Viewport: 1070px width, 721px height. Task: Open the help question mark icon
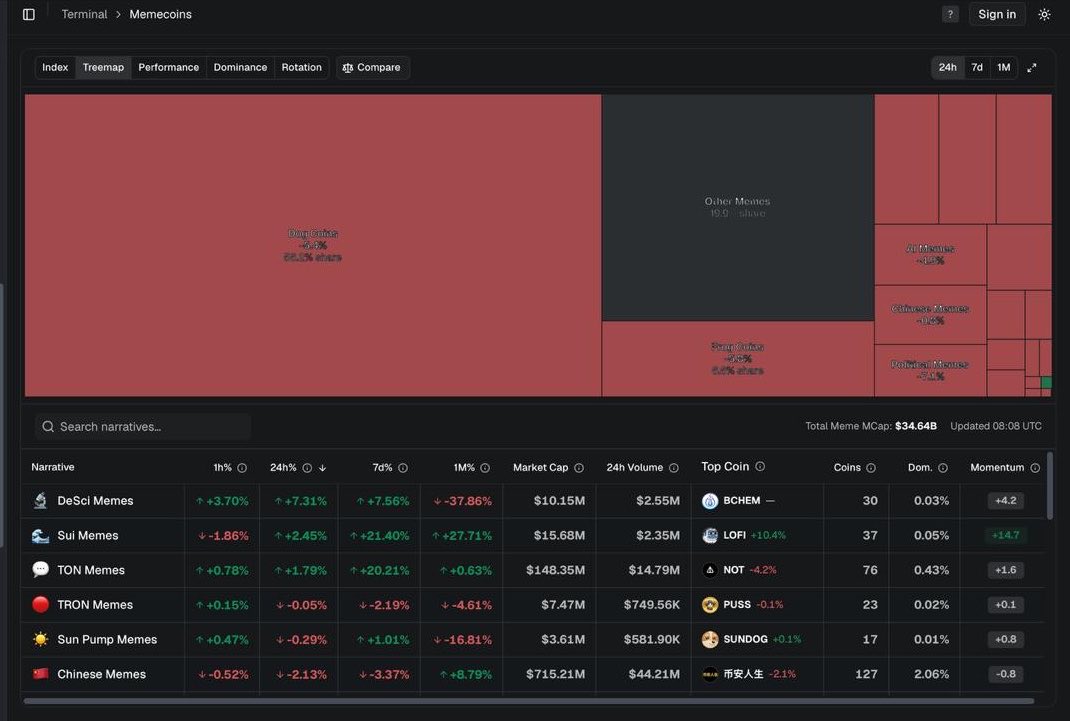pos(950,14)
